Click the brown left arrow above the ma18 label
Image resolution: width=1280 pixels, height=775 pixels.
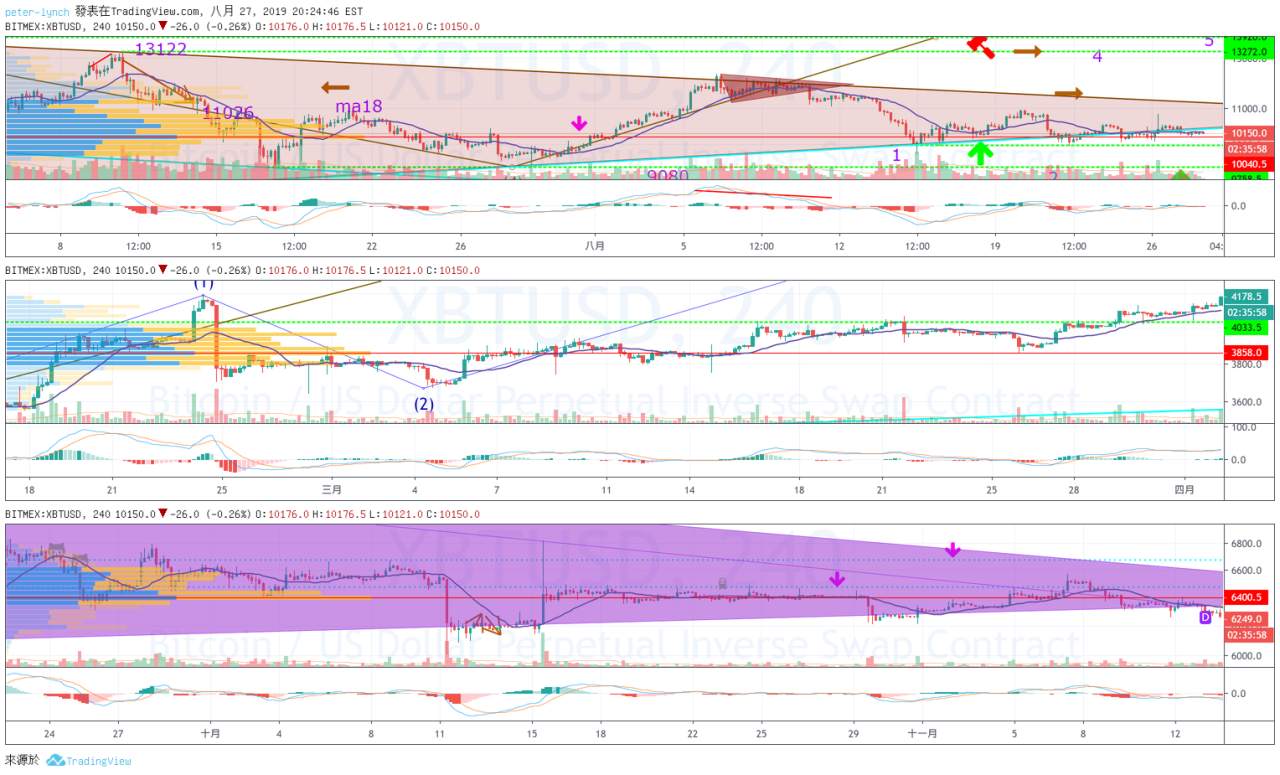point(335,88)
